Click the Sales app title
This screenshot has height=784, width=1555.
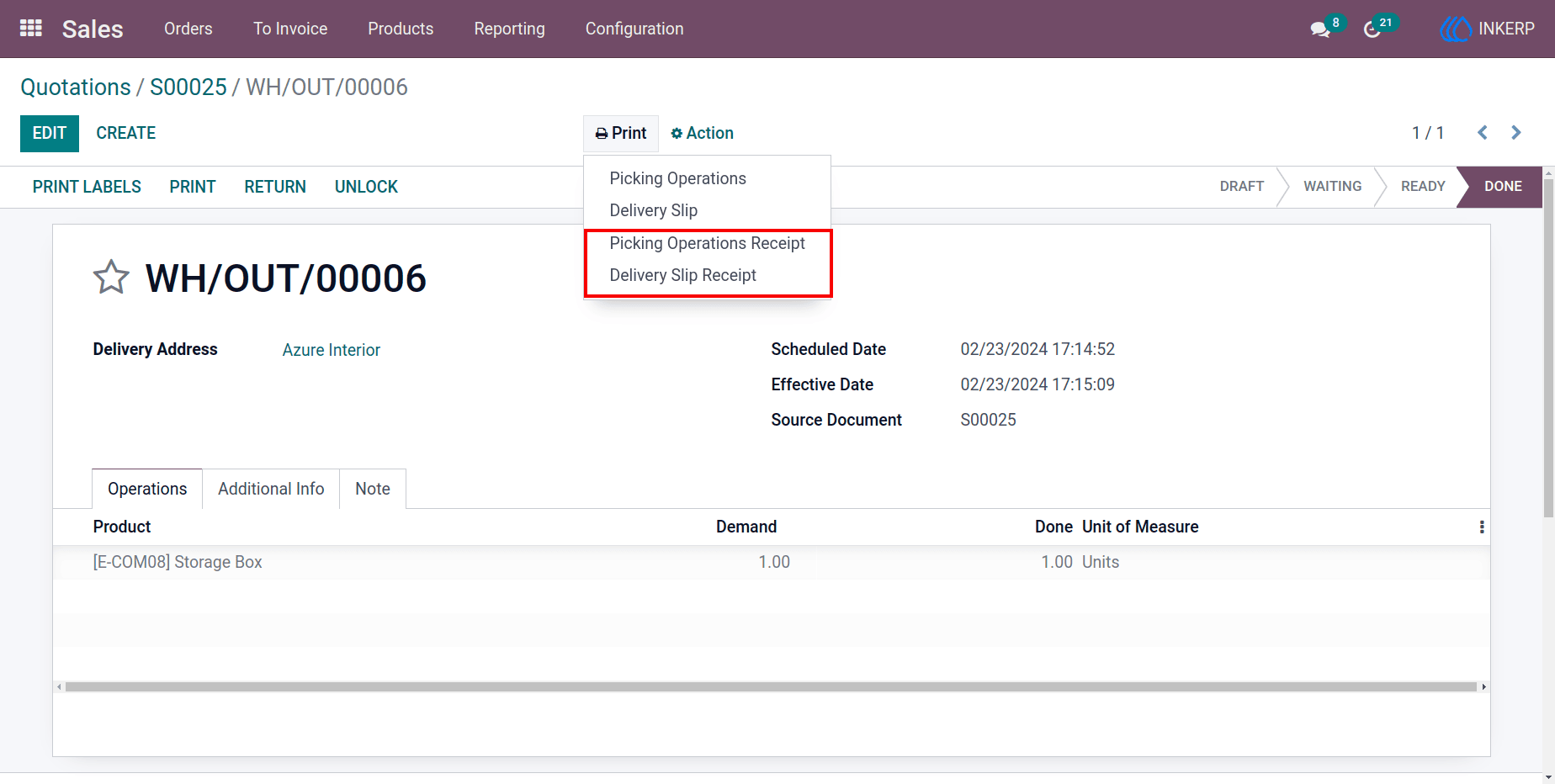pyautogui.click(x=93, y=29)
